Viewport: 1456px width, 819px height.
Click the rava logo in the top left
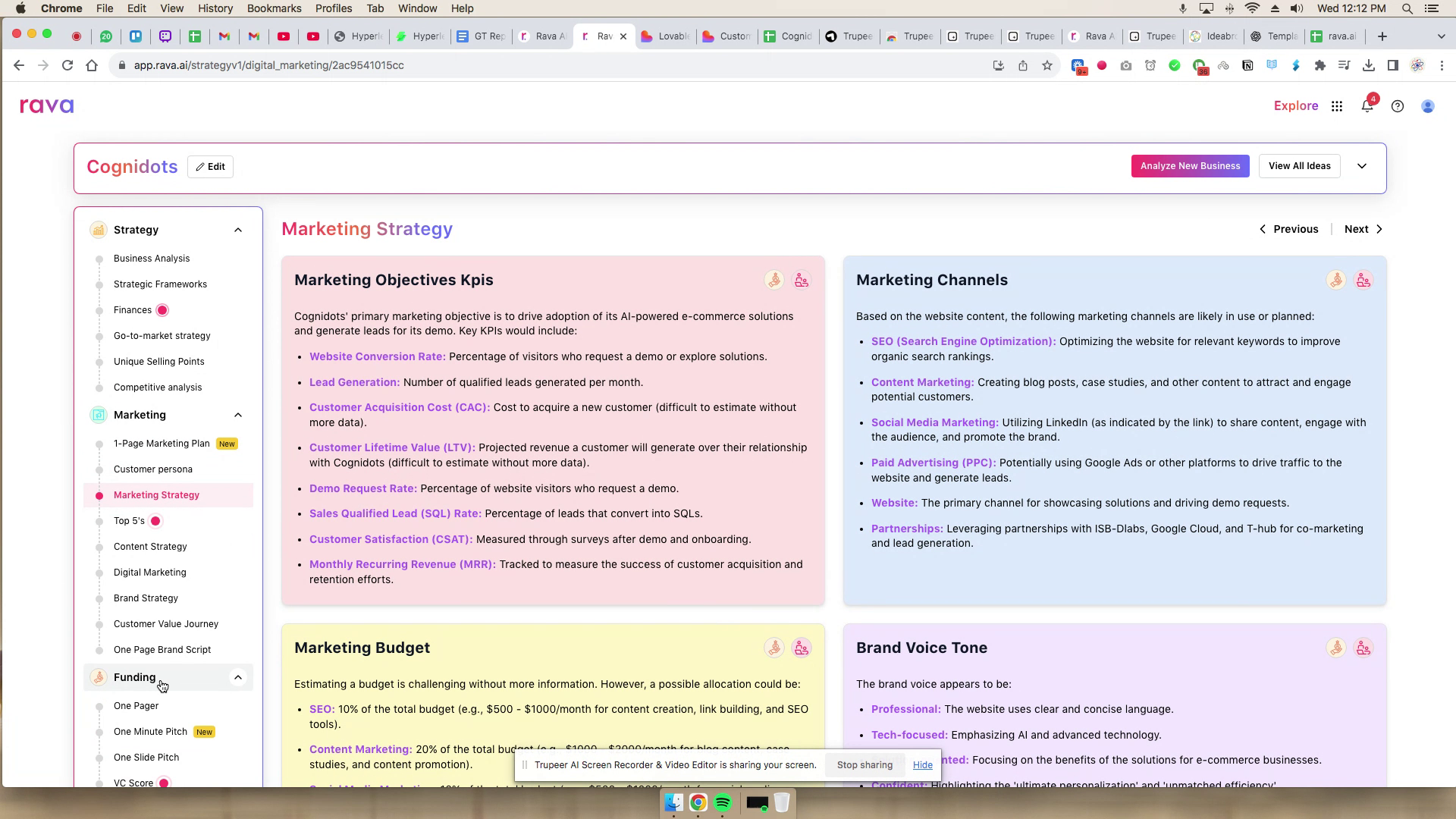pyautogui.click(x=46, y=105)
